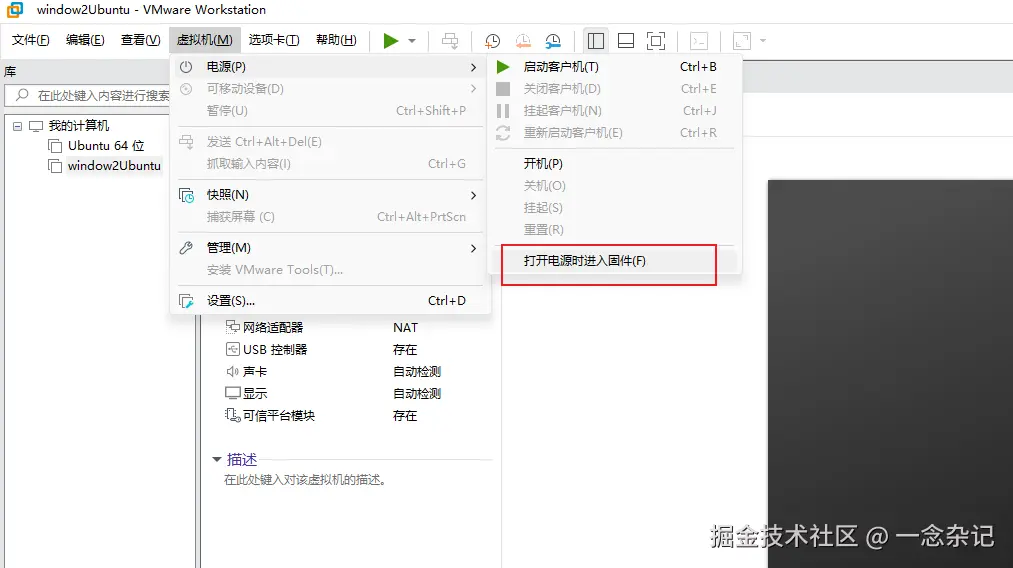Click the trusted platform module icon

click(x=233, y=415)
